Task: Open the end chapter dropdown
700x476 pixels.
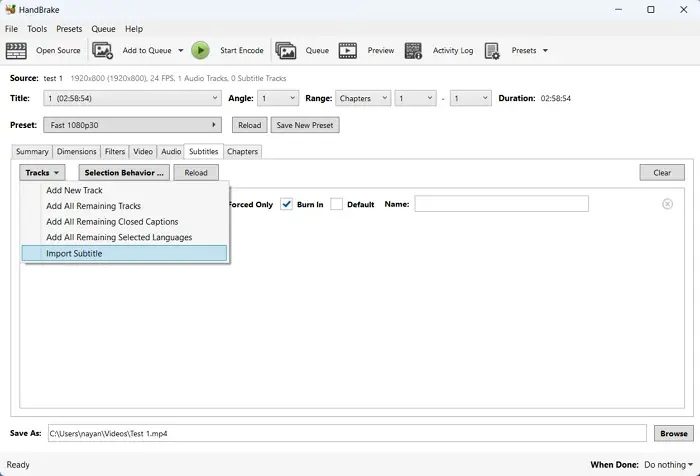Action: pyautogui.click(x=471, y=98)
